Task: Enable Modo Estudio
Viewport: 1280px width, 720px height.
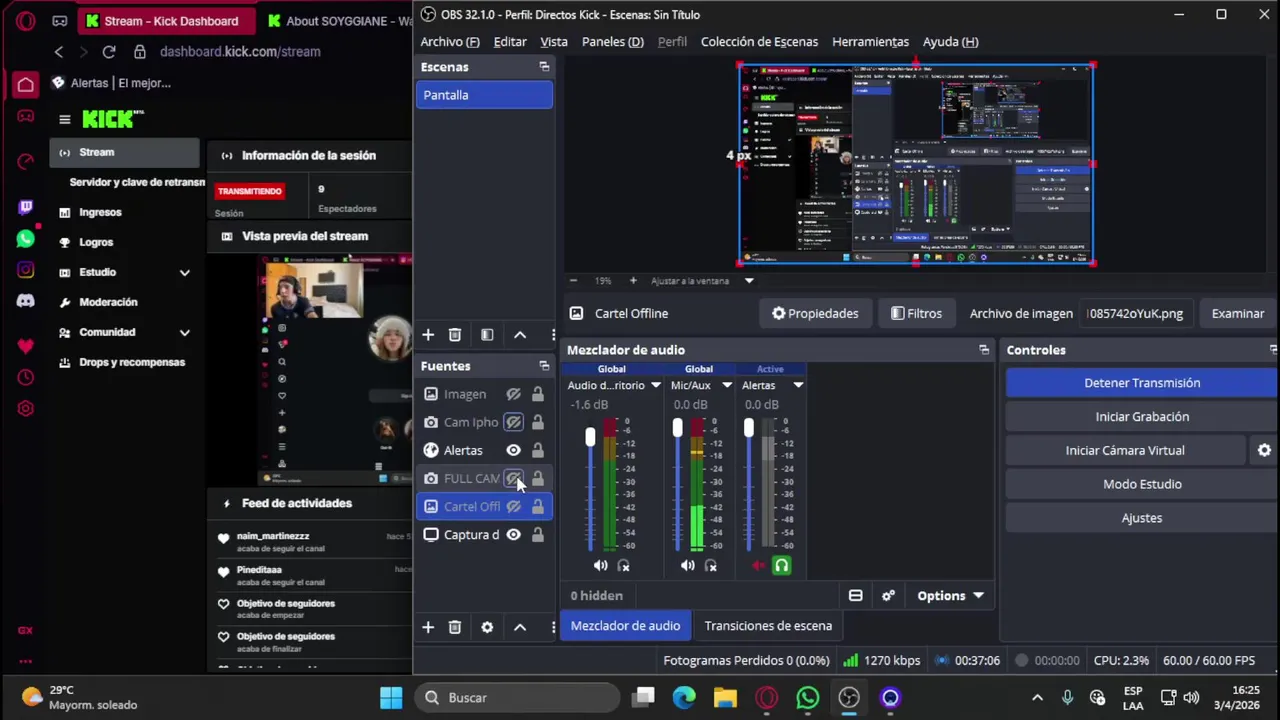Action: [x=1142, y=484]
